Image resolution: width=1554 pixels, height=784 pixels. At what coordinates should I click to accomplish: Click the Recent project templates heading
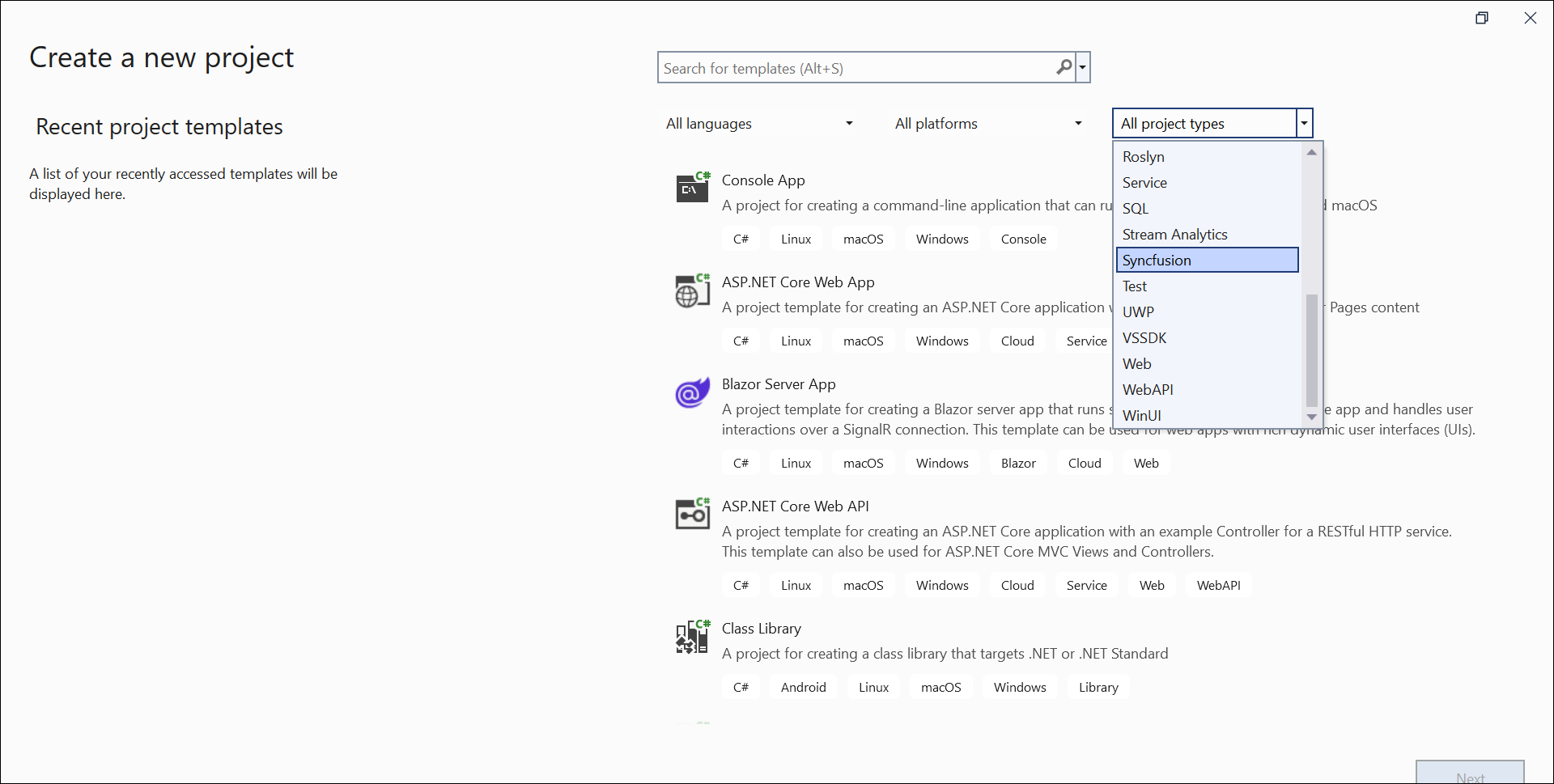(159, 127)
